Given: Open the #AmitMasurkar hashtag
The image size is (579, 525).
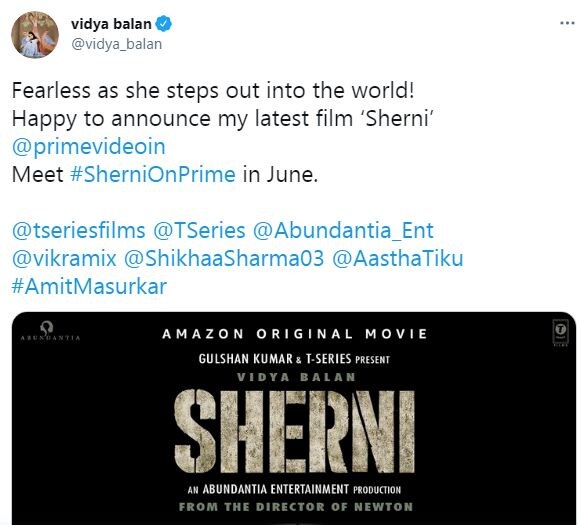Looking at the screenshot, I should click(89, 286).
